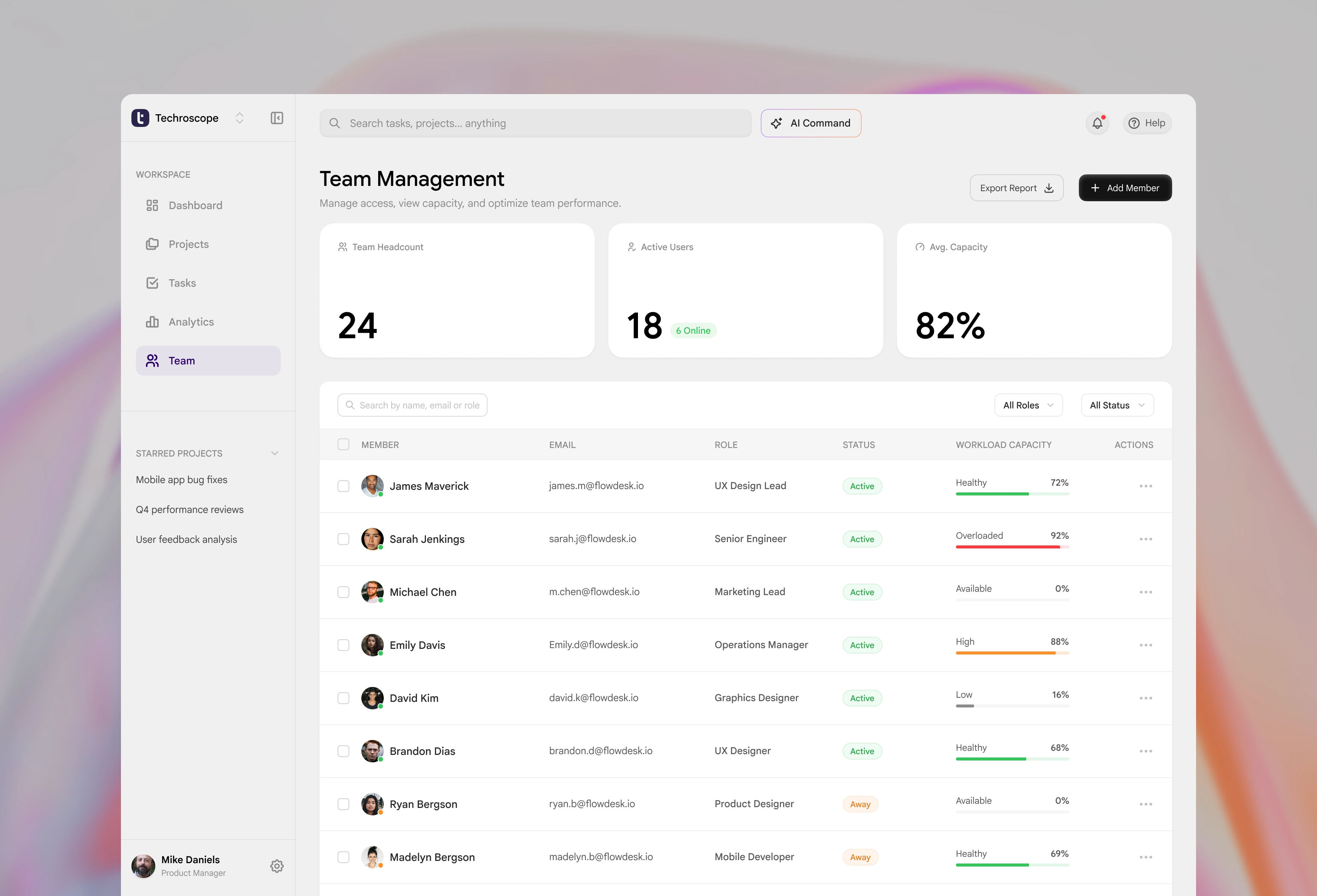Tick the checkbox beside Ryan Bergson
This screenshot has height=896, width=1317.
(x=343, y=804)
